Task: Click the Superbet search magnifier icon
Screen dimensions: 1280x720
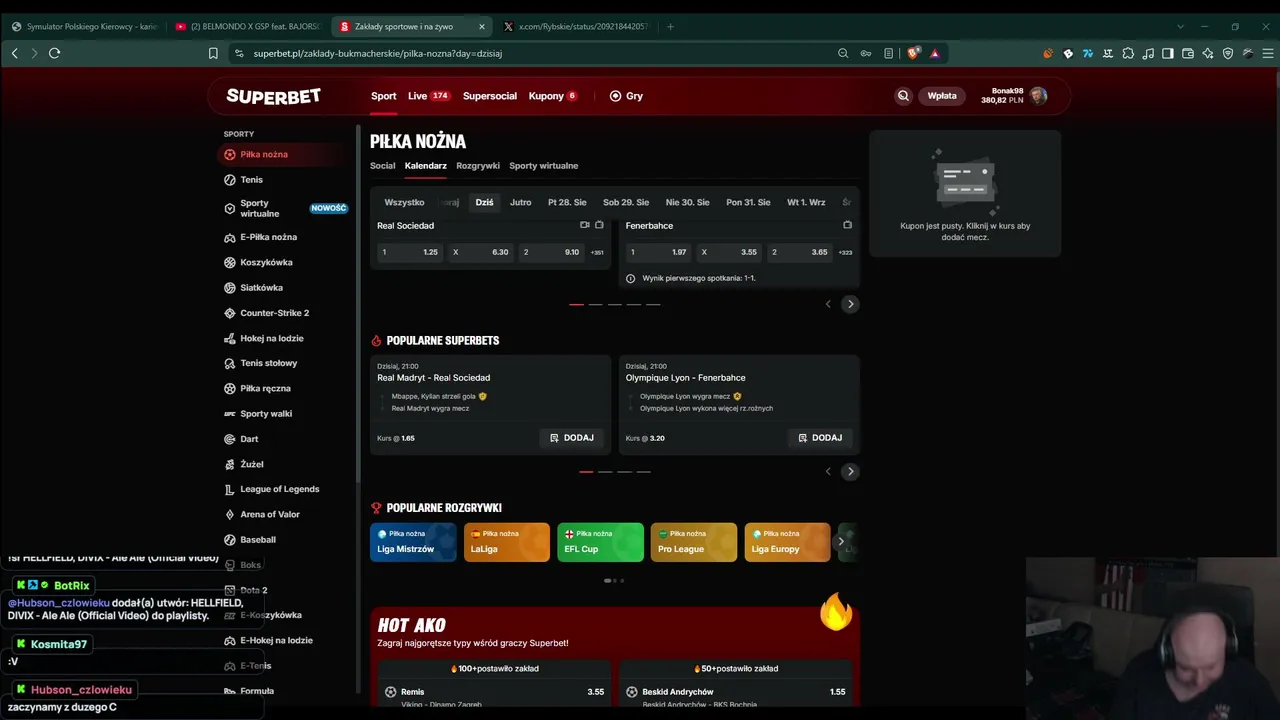Action: pos(903,96)
